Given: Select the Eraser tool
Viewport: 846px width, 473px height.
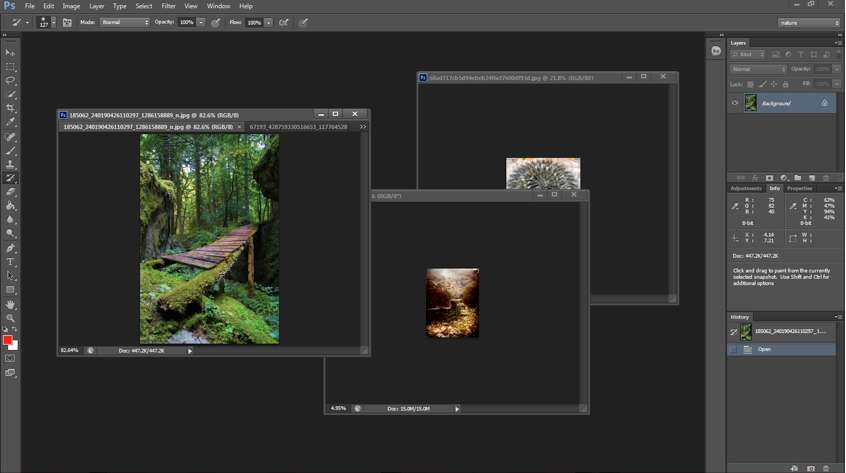Looking at the screenshot, I should 10,193.
